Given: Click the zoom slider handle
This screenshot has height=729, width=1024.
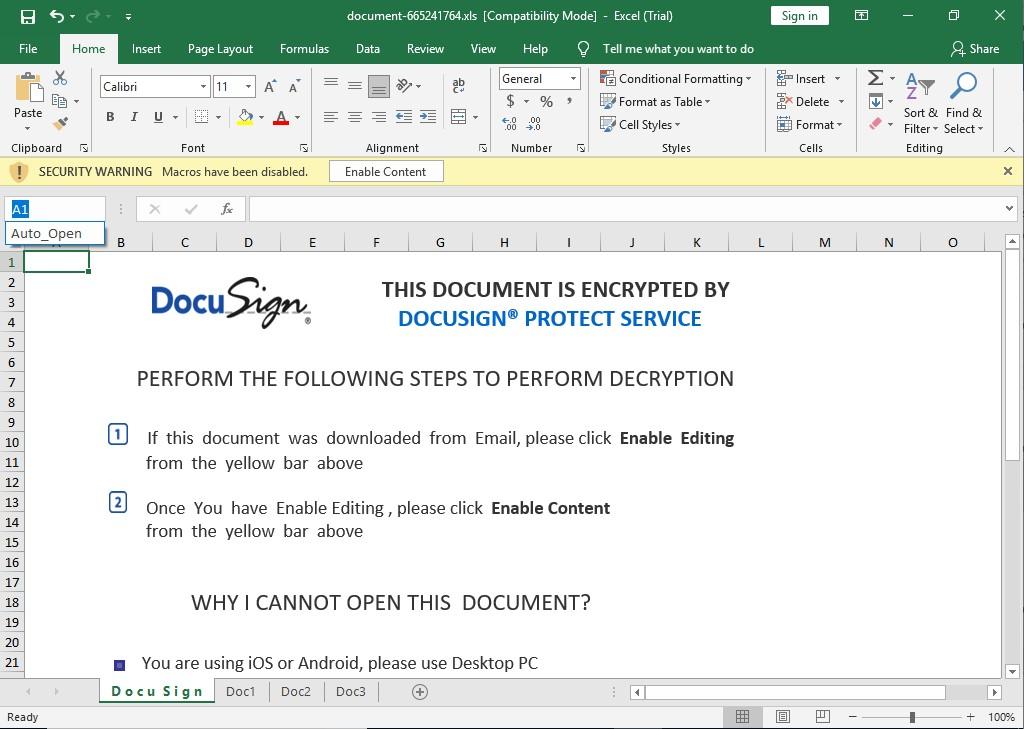Looking at the screenshot, I should coord(912,717).
